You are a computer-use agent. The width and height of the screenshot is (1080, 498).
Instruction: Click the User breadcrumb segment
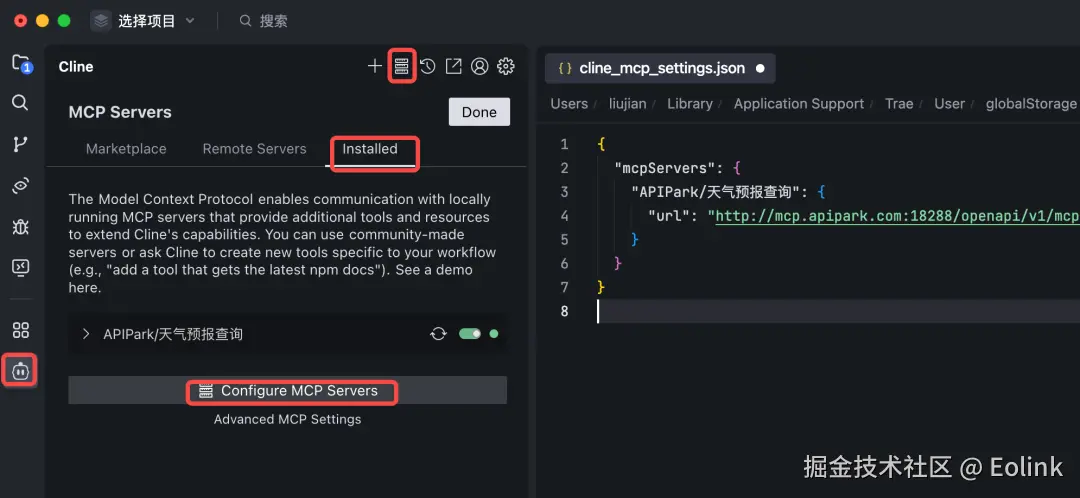tap(949, 104)
